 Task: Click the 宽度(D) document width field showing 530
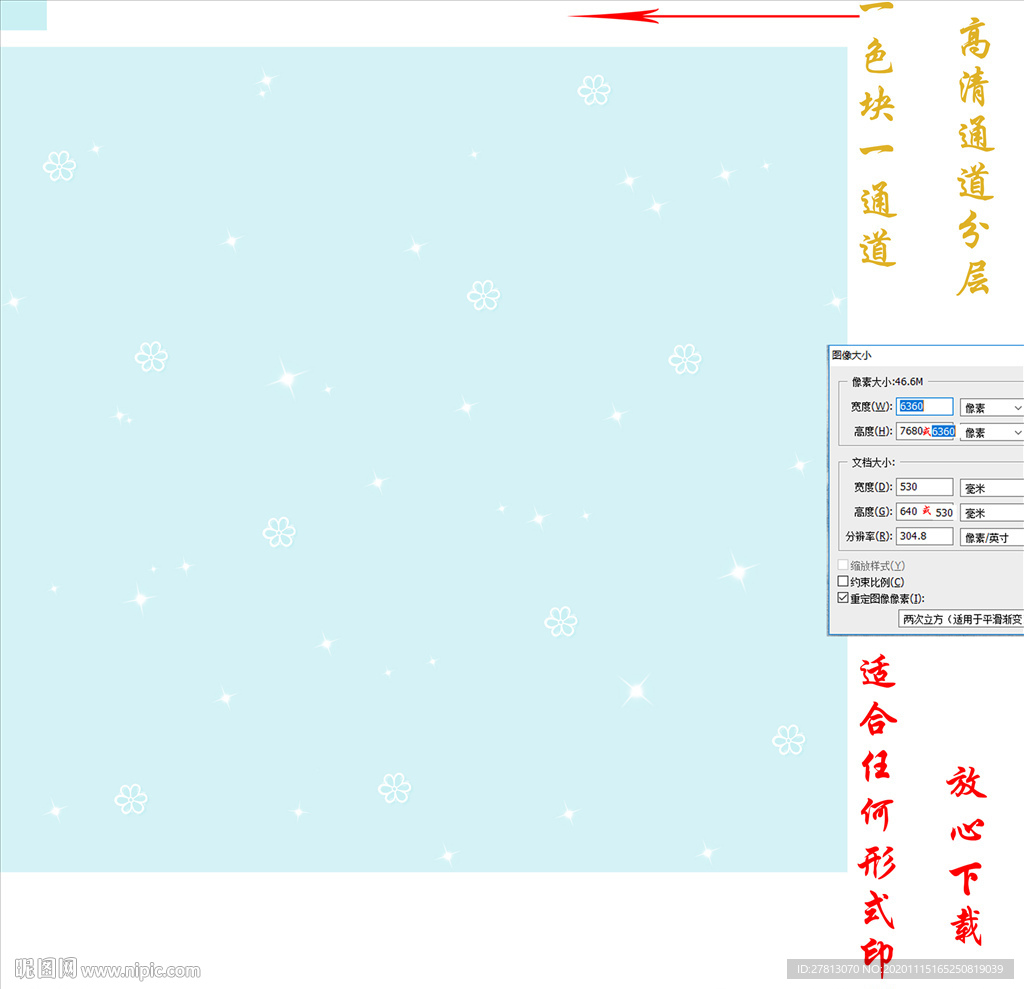924,487
